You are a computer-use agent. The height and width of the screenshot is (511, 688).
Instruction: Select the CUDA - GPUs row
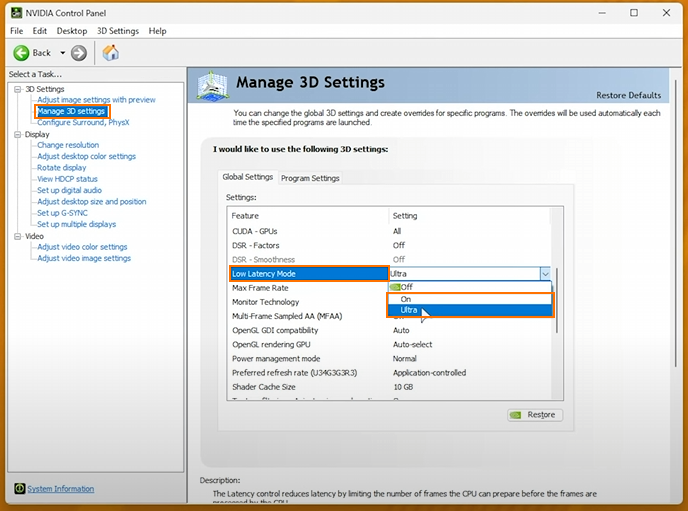click(x=391, y=231)
